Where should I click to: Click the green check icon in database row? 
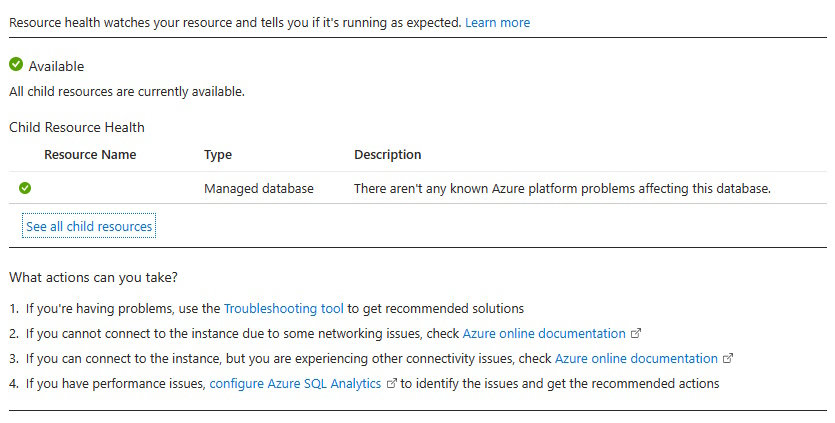tap(25, 188)
